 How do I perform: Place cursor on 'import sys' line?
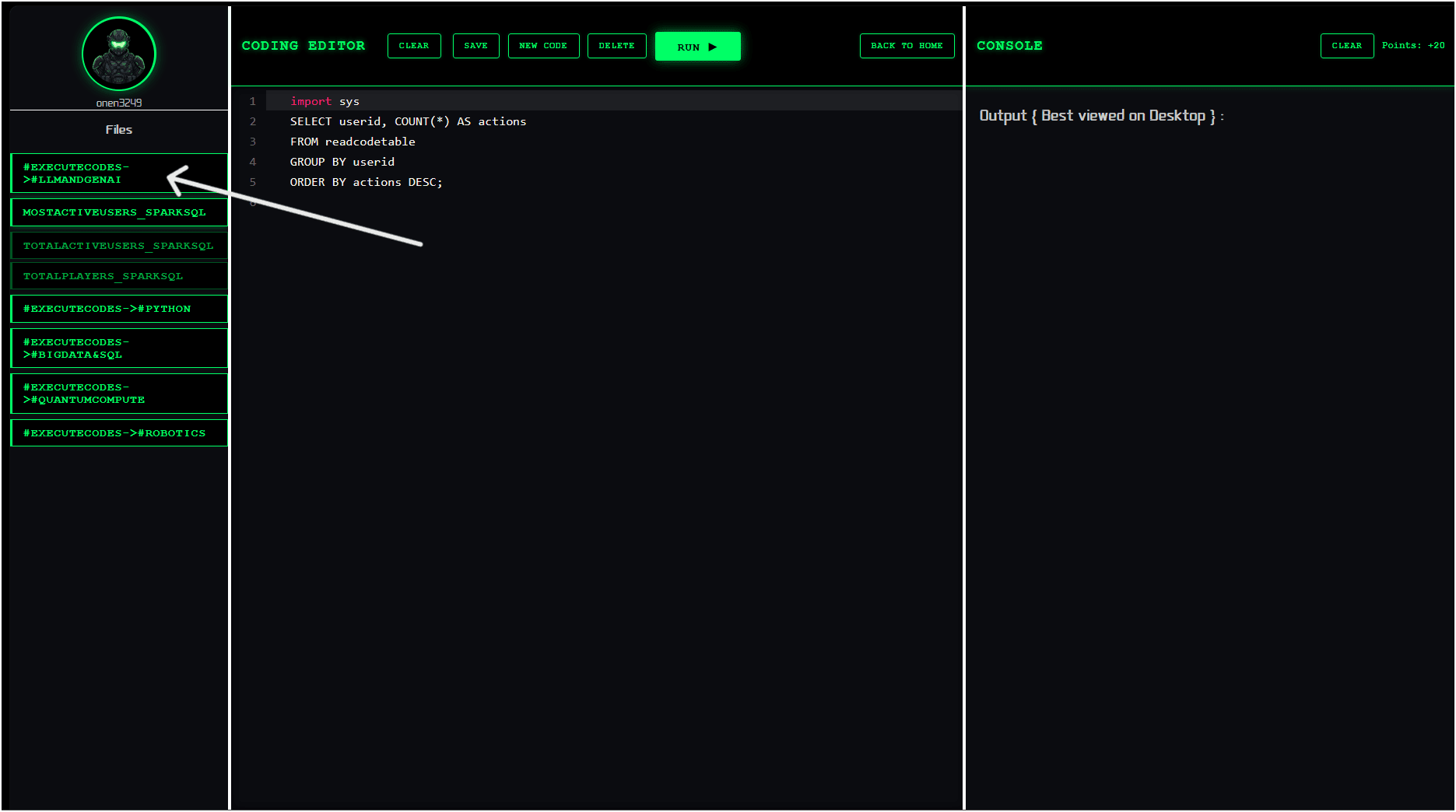click(x=613, y=101)
